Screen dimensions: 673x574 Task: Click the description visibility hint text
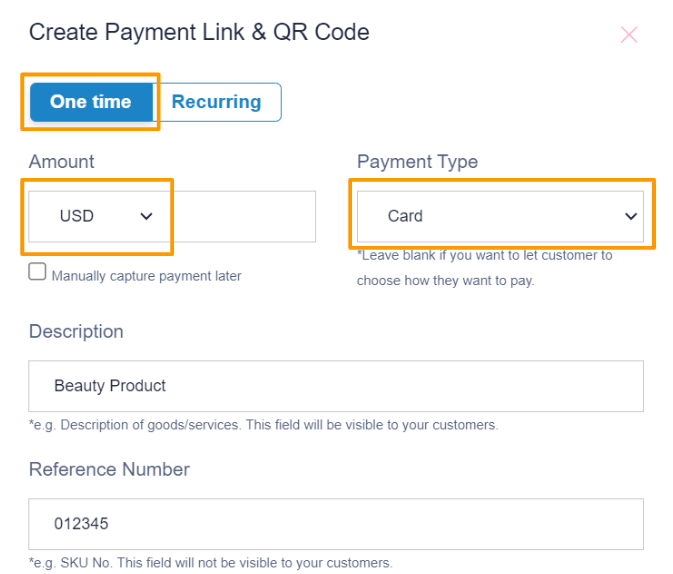click(264, 425)
